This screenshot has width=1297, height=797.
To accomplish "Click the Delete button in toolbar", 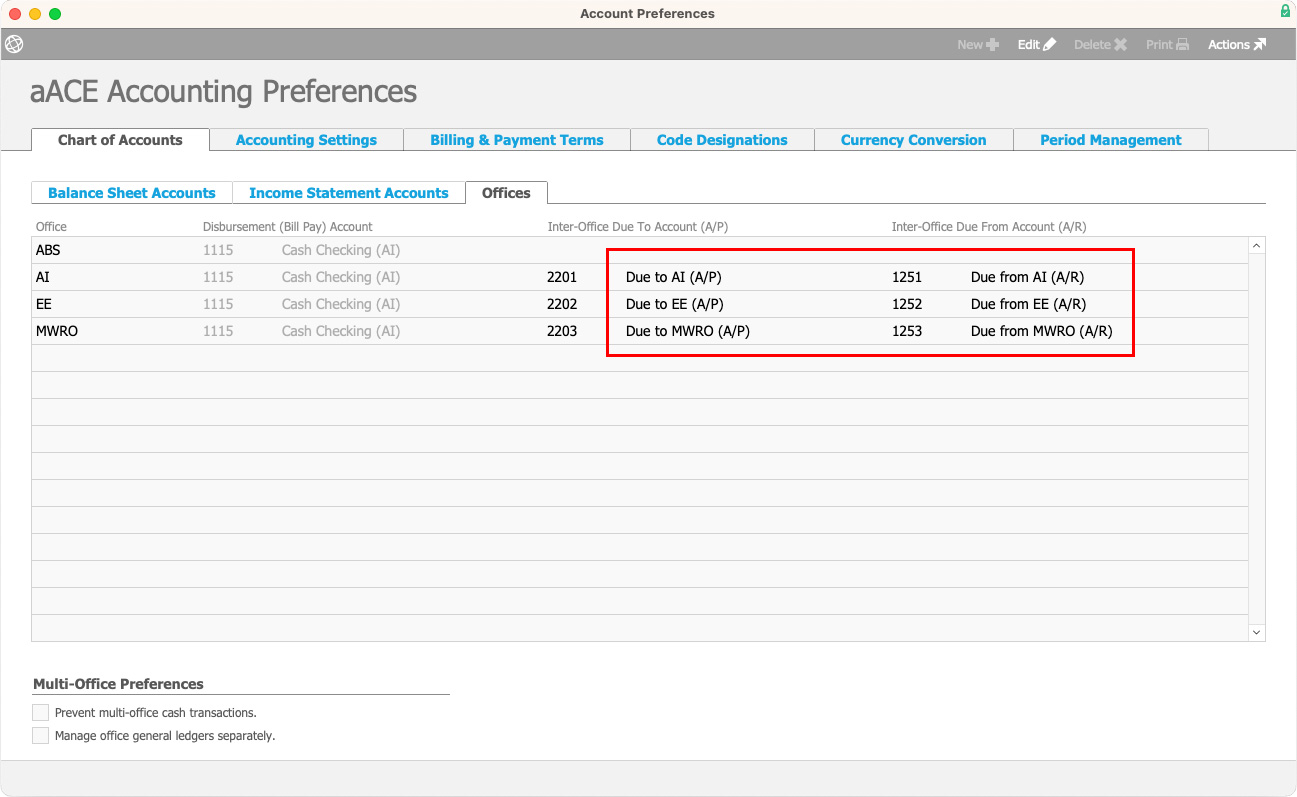I will [1101, 45].
